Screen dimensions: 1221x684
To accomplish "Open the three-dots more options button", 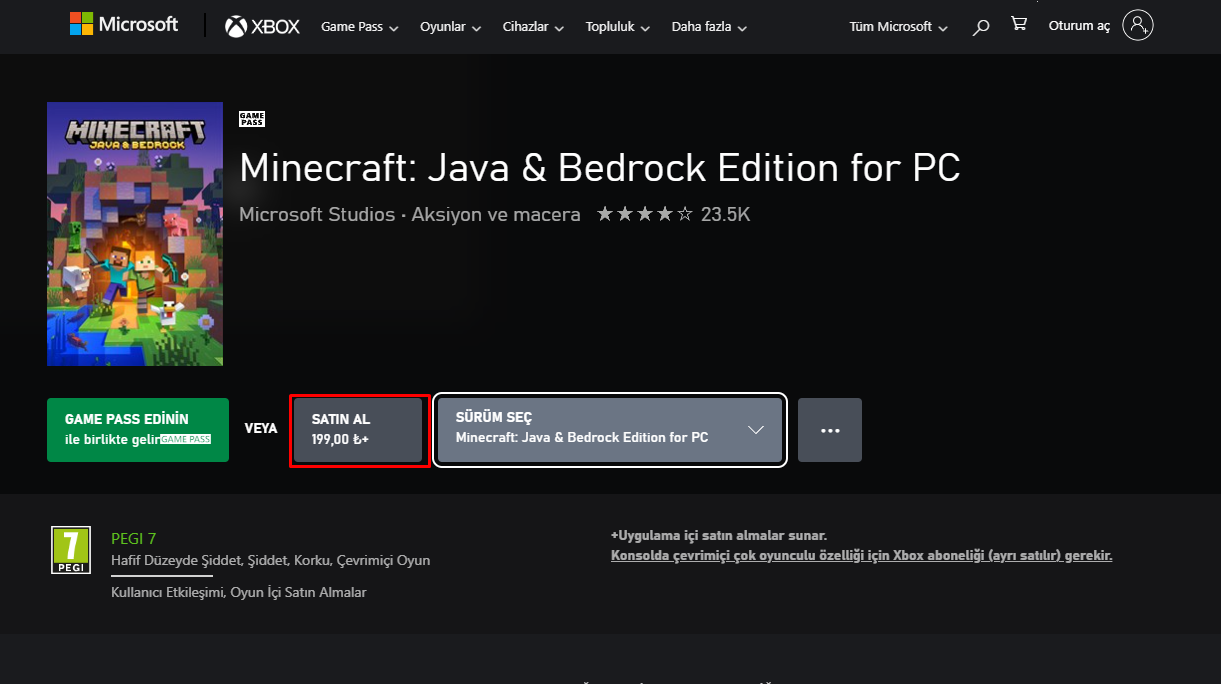I will (x=830, y=430).
